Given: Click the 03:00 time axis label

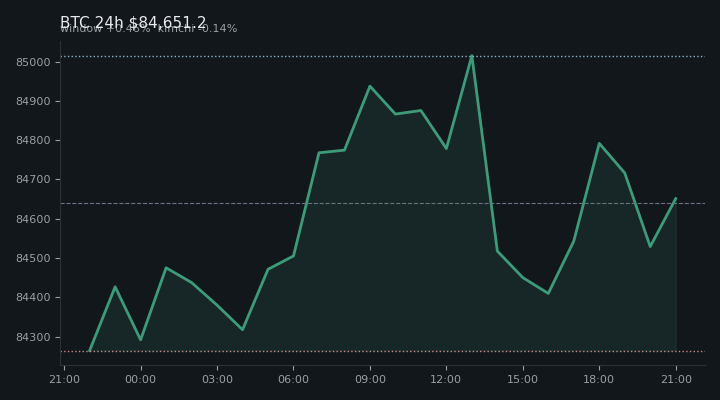Looking at the screenshot, I should 217,379.
